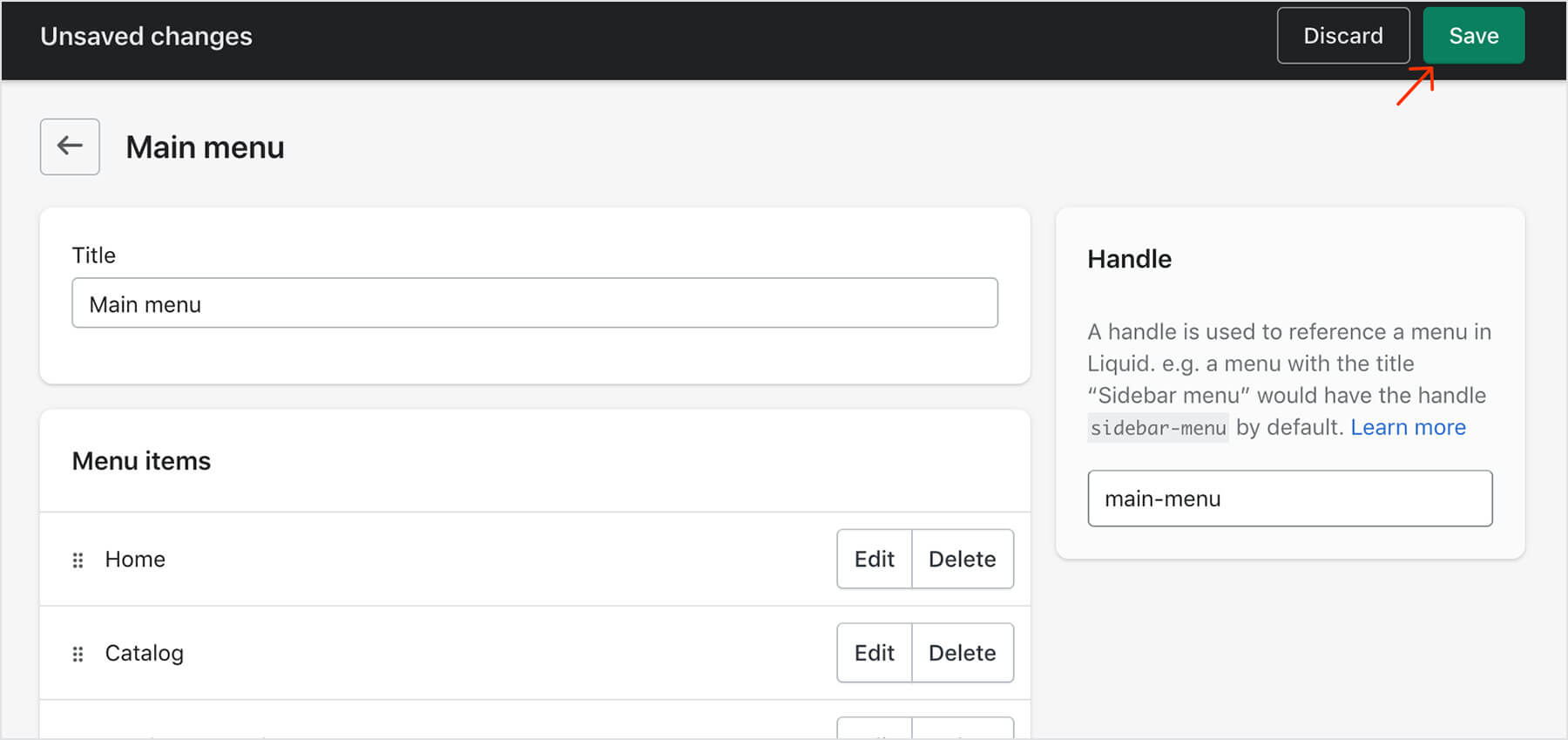Click the Main menu page heading
Screen dimensions: 1568x740
(205, 147)
